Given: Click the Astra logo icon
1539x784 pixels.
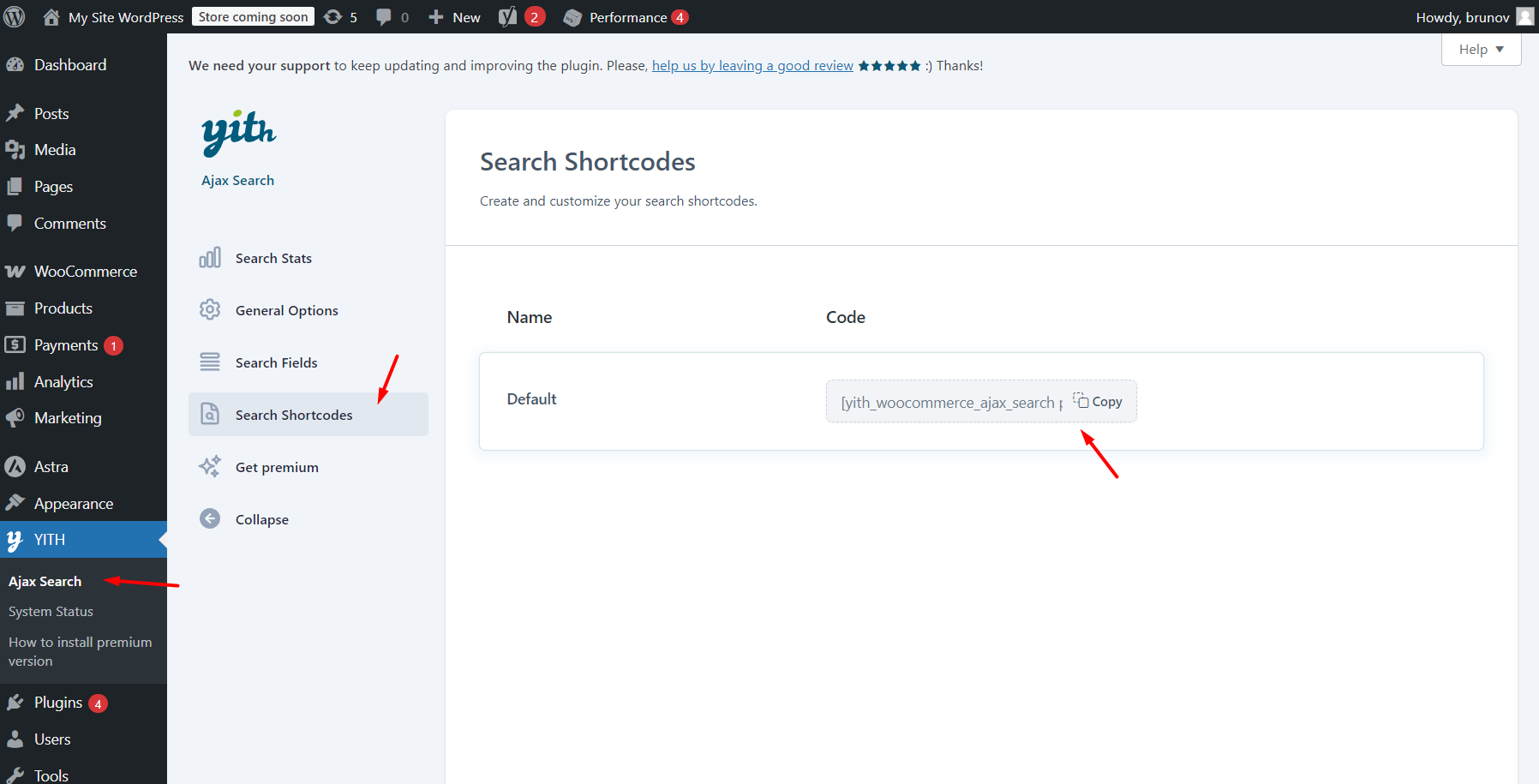Looking at the screenshot, I should point(15,467).
